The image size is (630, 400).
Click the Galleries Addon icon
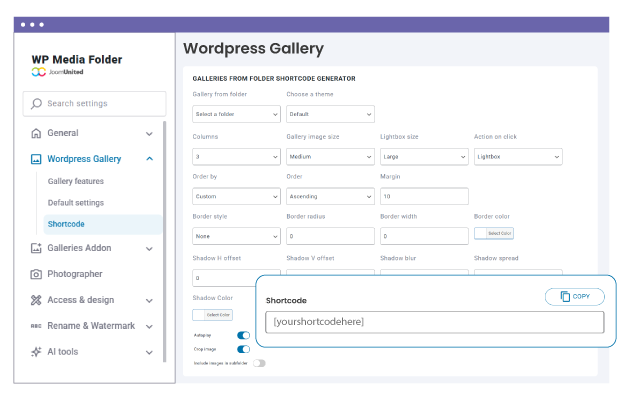36,248
